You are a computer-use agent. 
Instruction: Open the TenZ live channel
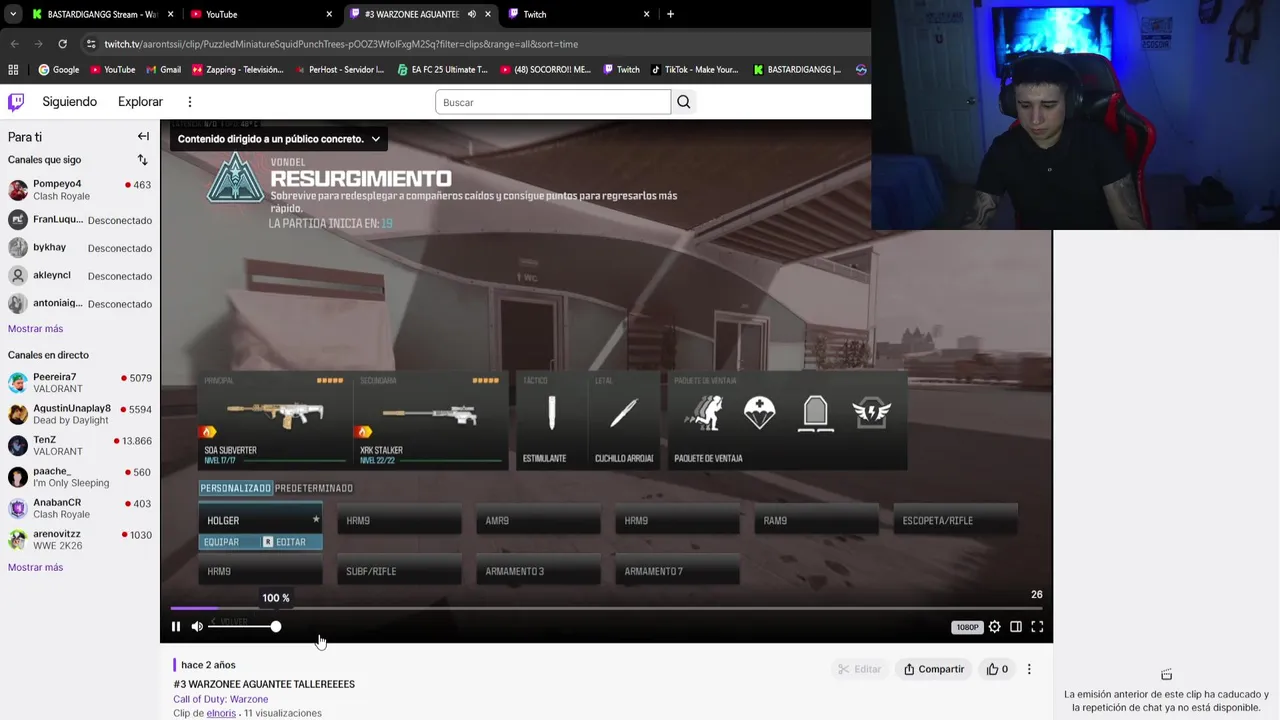click(80, 446)
